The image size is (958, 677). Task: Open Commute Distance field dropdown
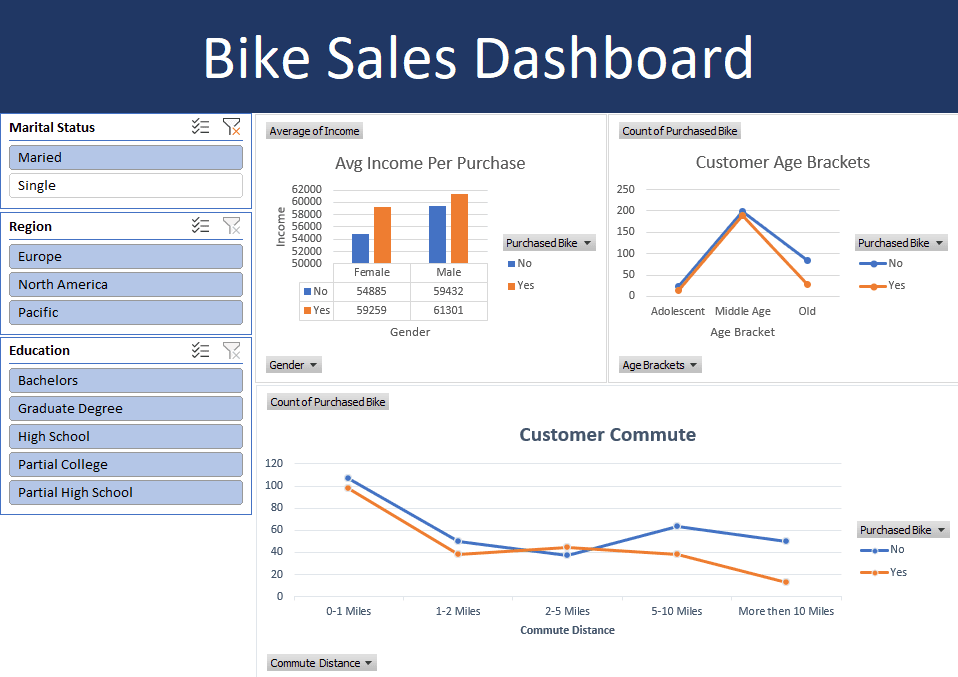tap(322, 663)
